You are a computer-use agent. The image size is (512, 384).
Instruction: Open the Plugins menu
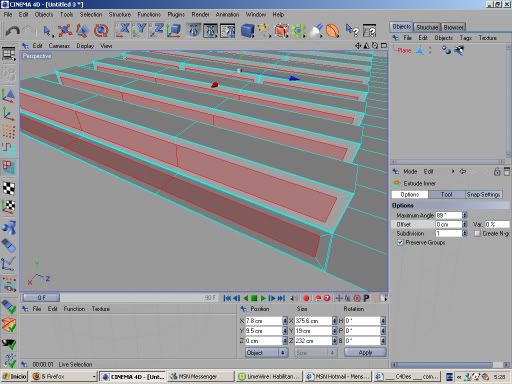176,14
